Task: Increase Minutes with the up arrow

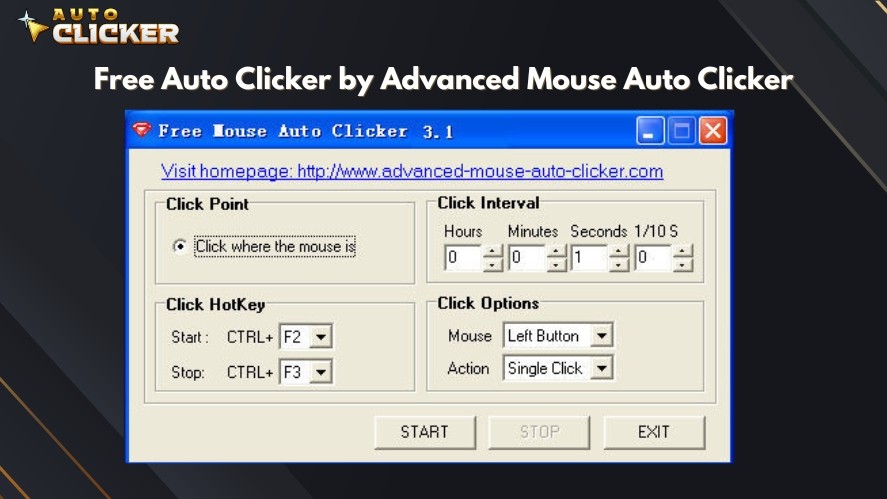Action: click(556, 251)
